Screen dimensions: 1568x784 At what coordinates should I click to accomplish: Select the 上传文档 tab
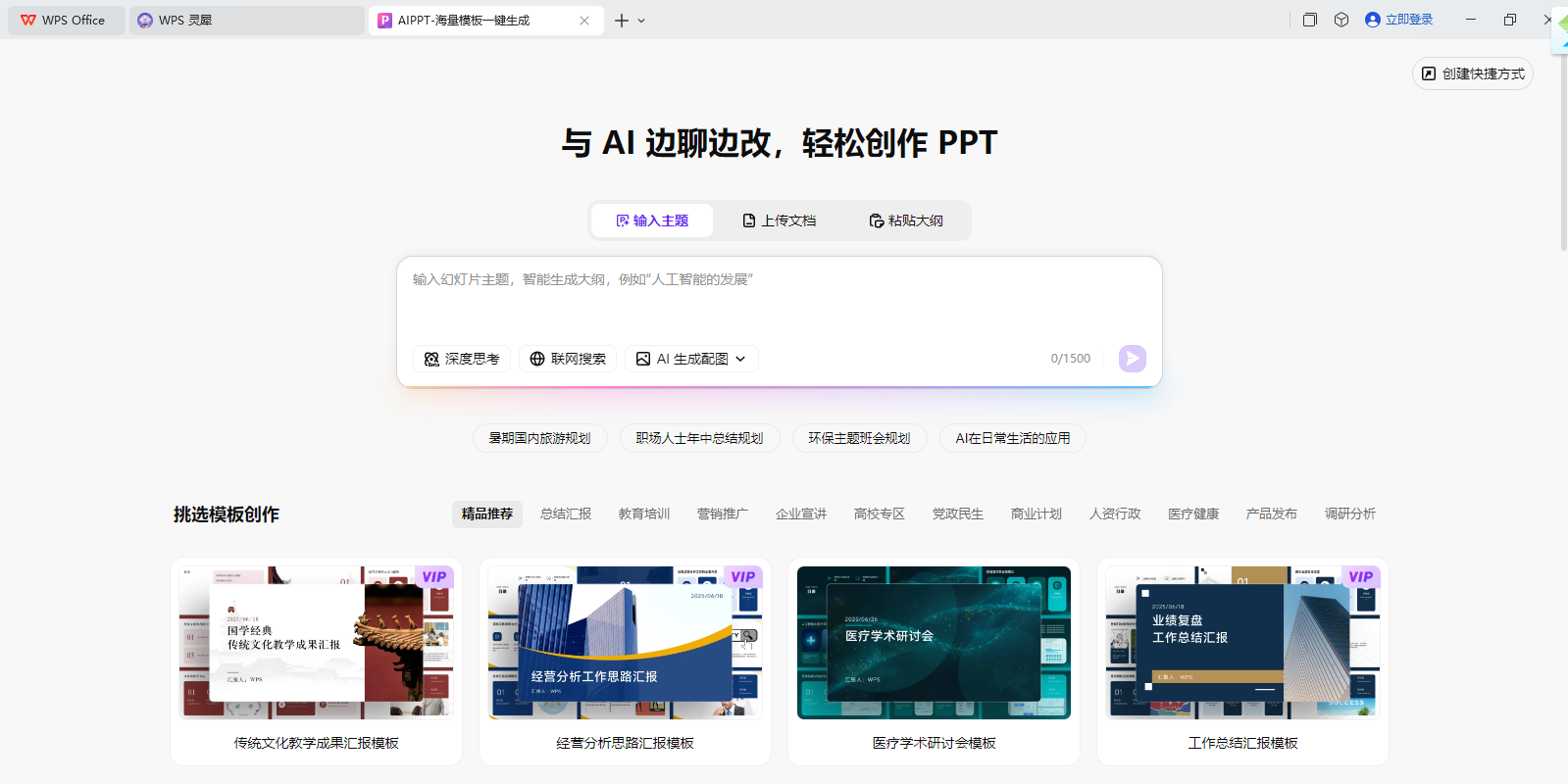tap(780, 220)
